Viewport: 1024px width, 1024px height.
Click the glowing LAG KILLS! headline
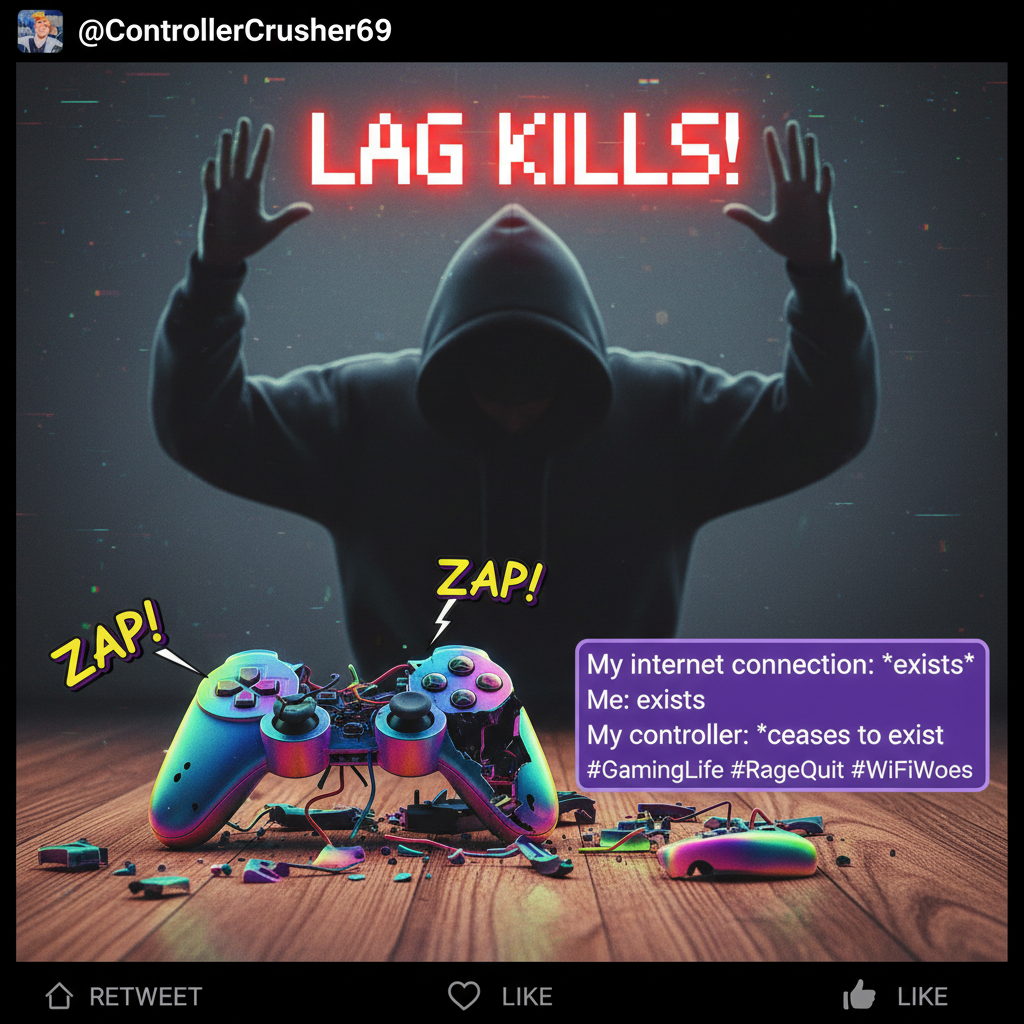point(524,149)
